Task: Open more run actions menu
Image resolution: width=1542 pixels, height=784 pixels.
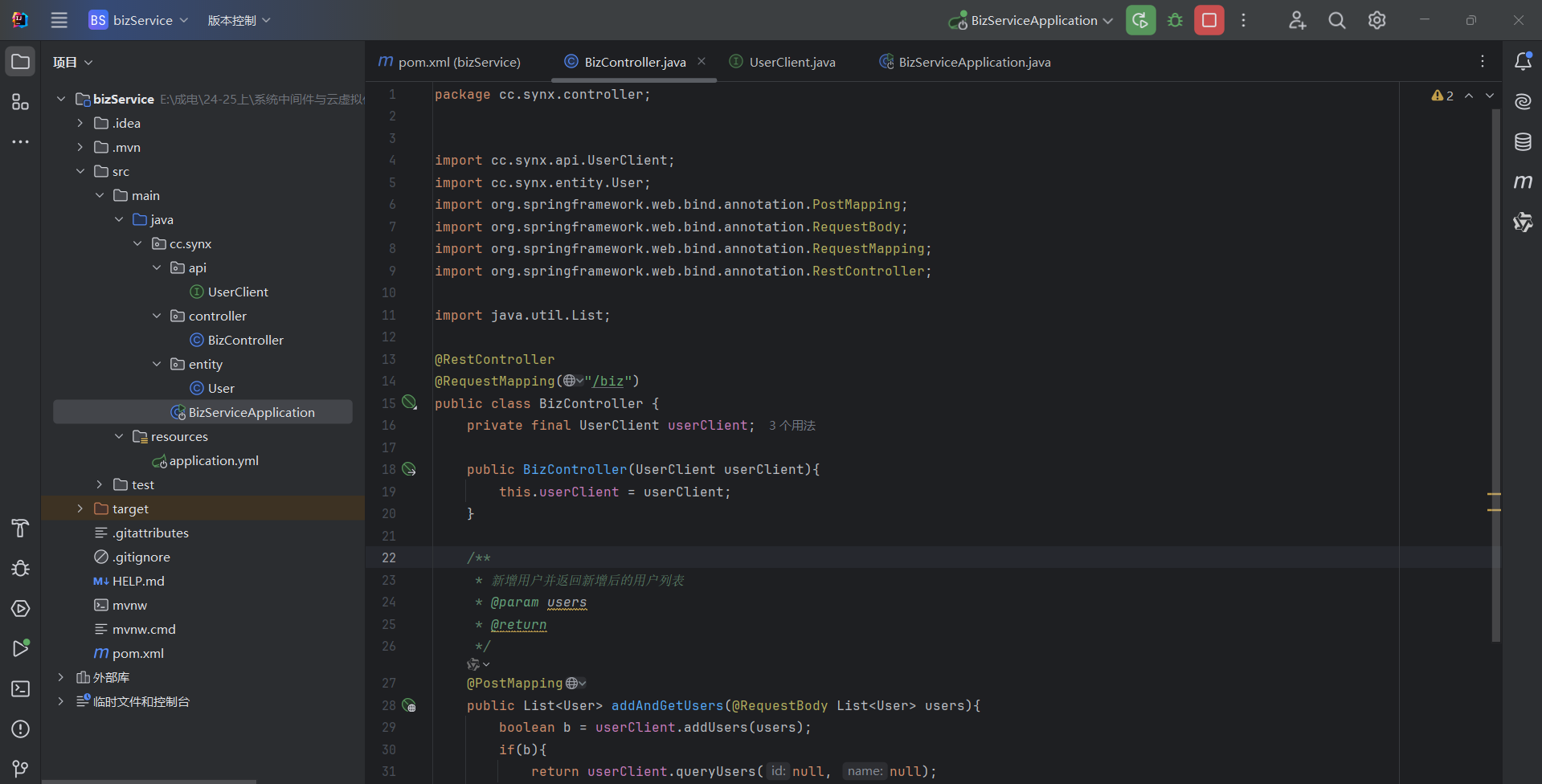Action: (x=1244, y=20)
